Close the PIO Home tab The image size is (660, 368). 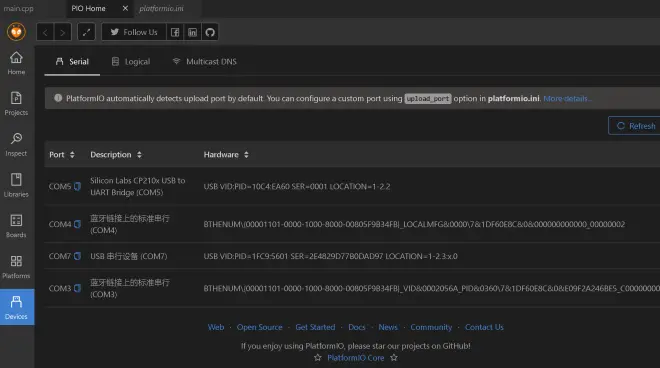(x=125, y=8)
